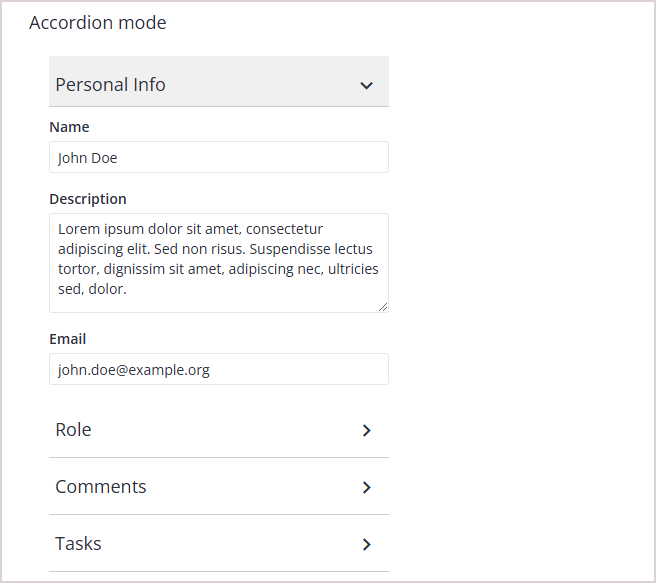
Task: Grab the Description textarea resize handle
Action: [x=383, y=307]
